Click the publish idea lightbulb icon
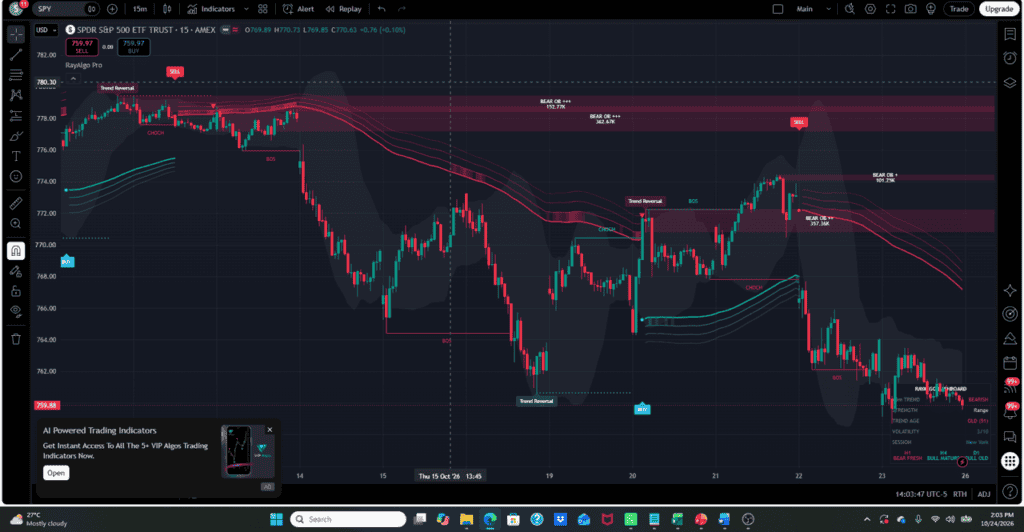This screenshot has height=532, width=1024. click(931, 8)
